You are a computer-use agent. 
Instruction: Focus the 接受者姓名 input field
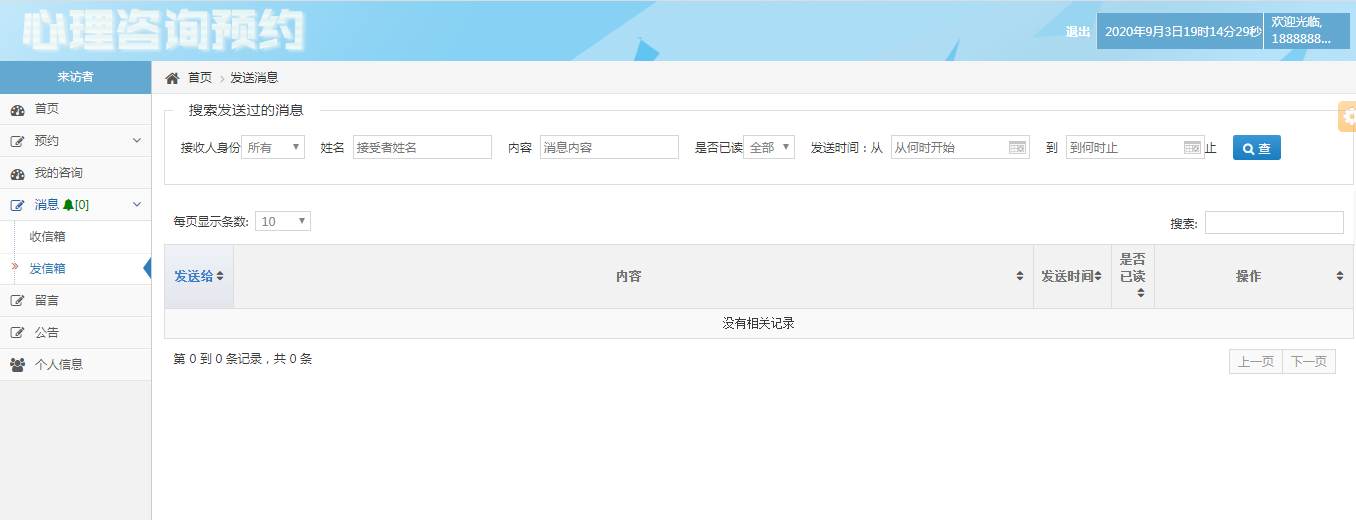coord(422,147)
